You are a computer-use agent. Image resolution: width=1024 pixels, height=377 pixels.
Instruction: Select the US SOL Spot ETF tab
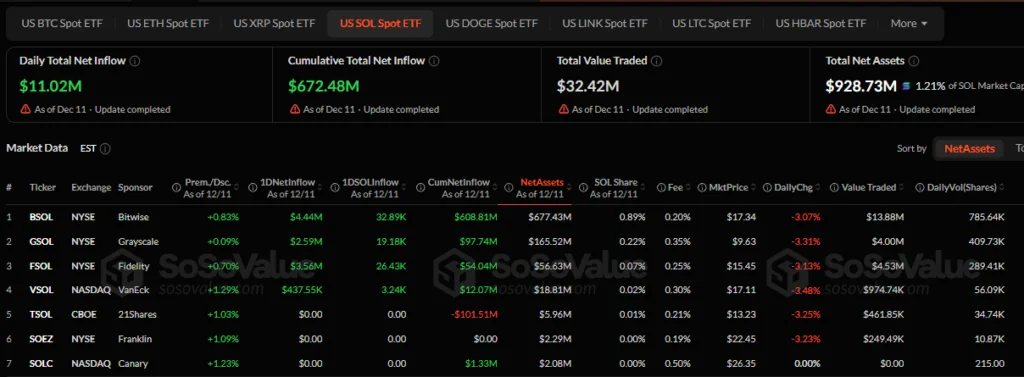pos(381,24)
